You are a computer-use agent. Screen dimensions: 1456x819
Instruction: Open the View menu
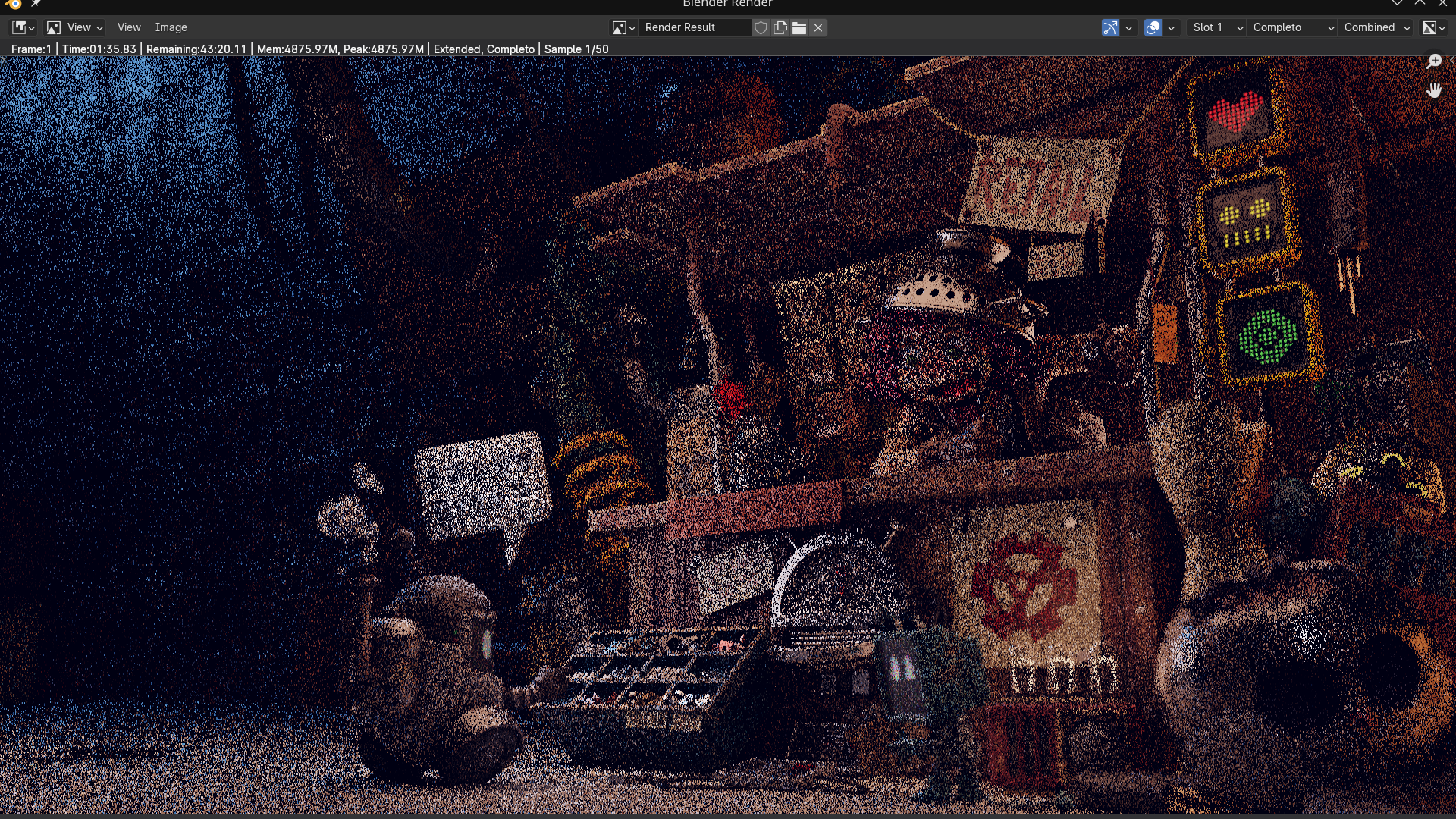tap(129, 27)
